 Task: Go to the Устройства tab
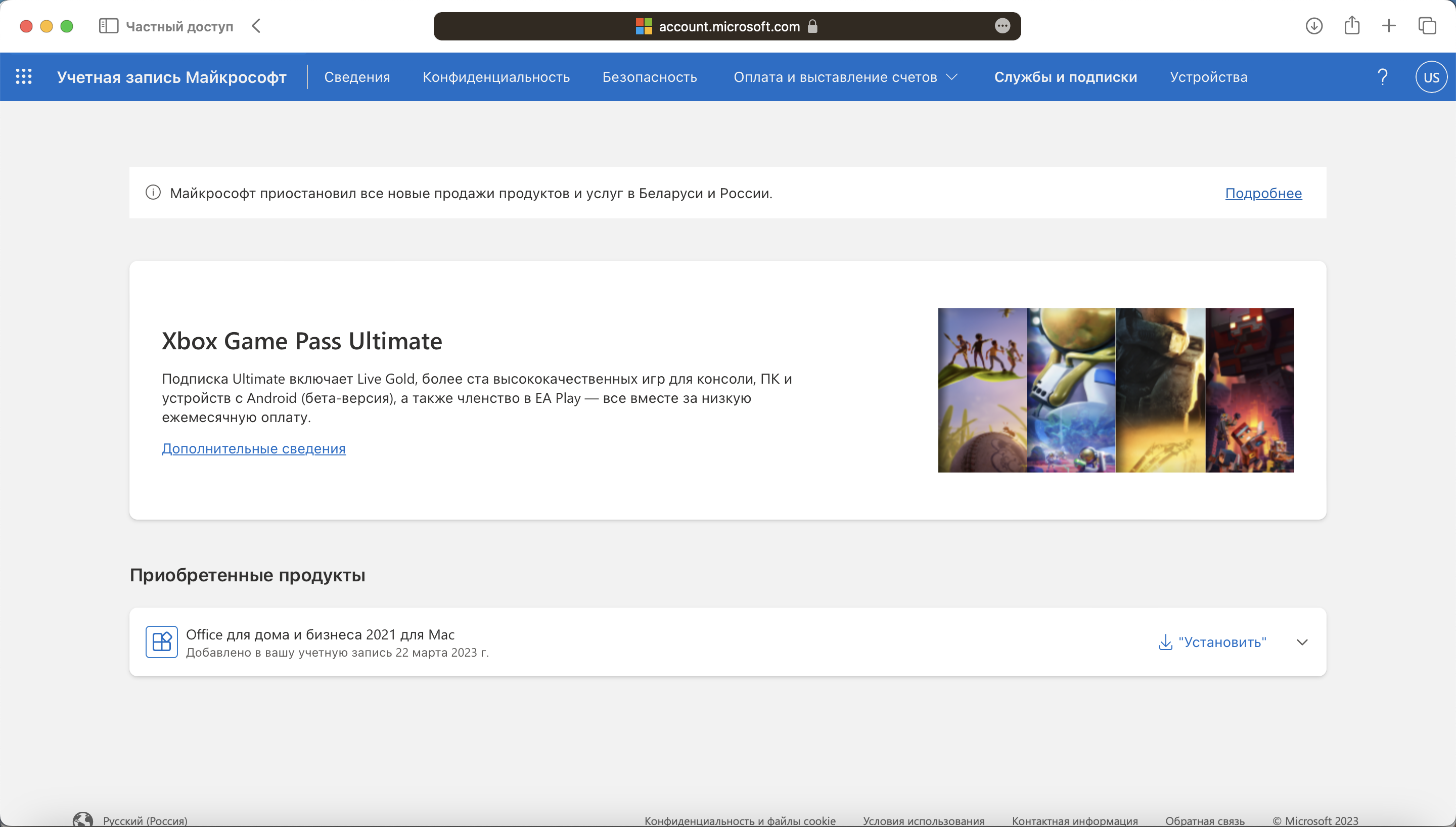point(1208,77)
